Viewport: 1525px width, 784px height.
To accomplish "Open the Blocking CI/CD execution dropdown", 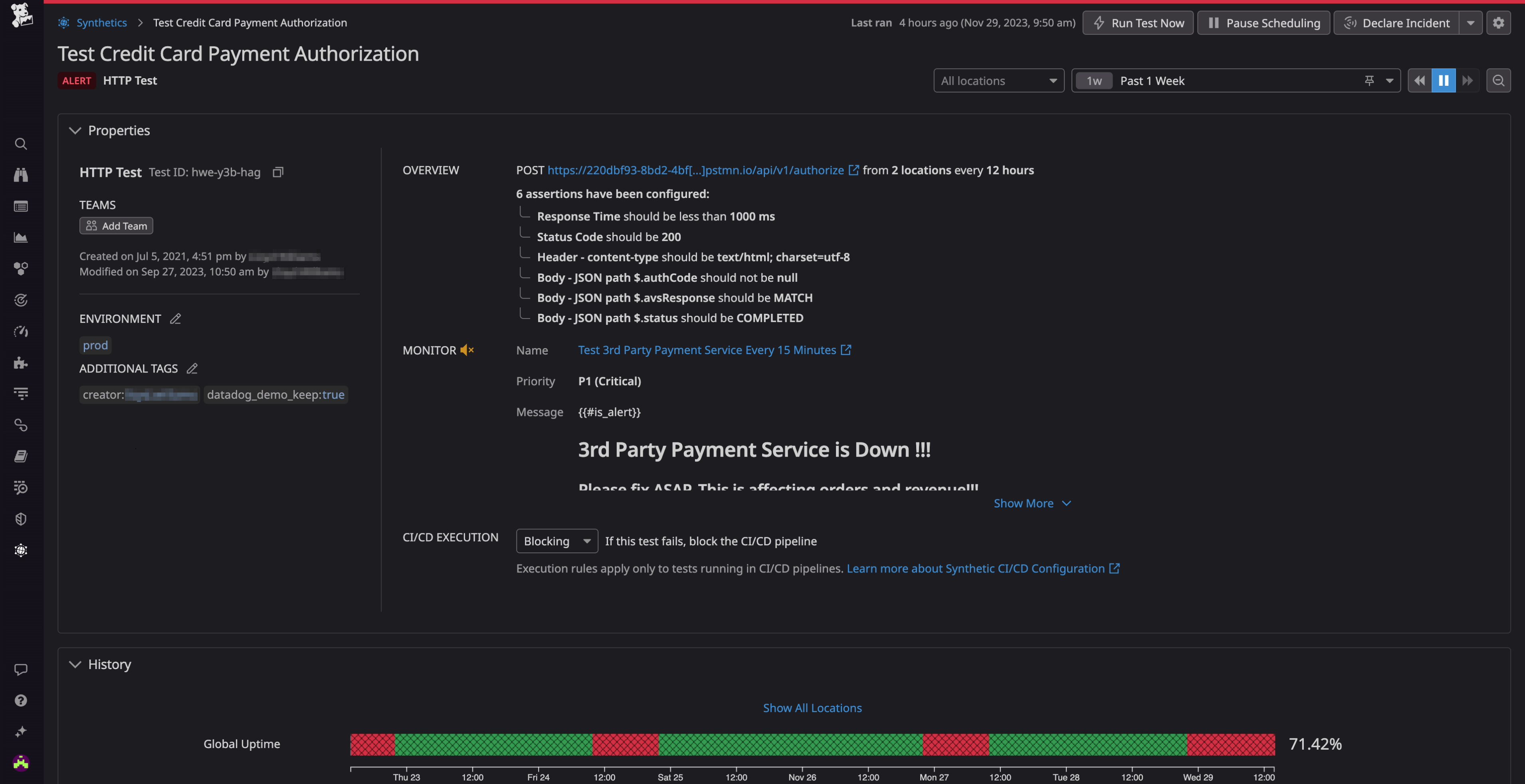I will tap(556, 540).
